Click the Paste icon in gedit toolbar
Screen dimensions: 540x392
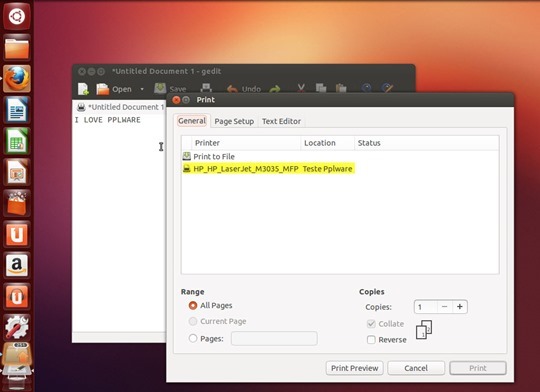341,88
